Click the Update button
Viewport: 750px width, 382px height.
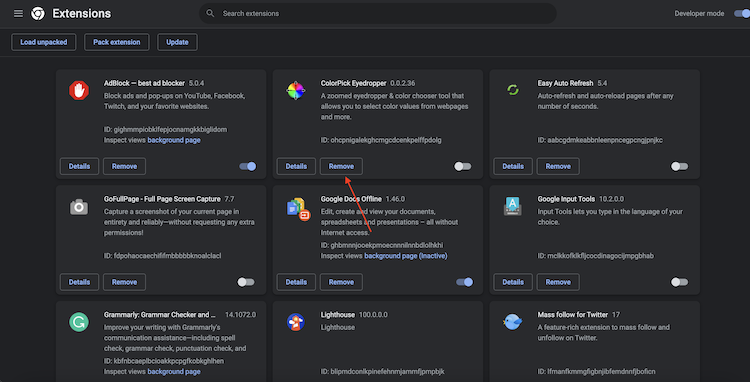177,42
